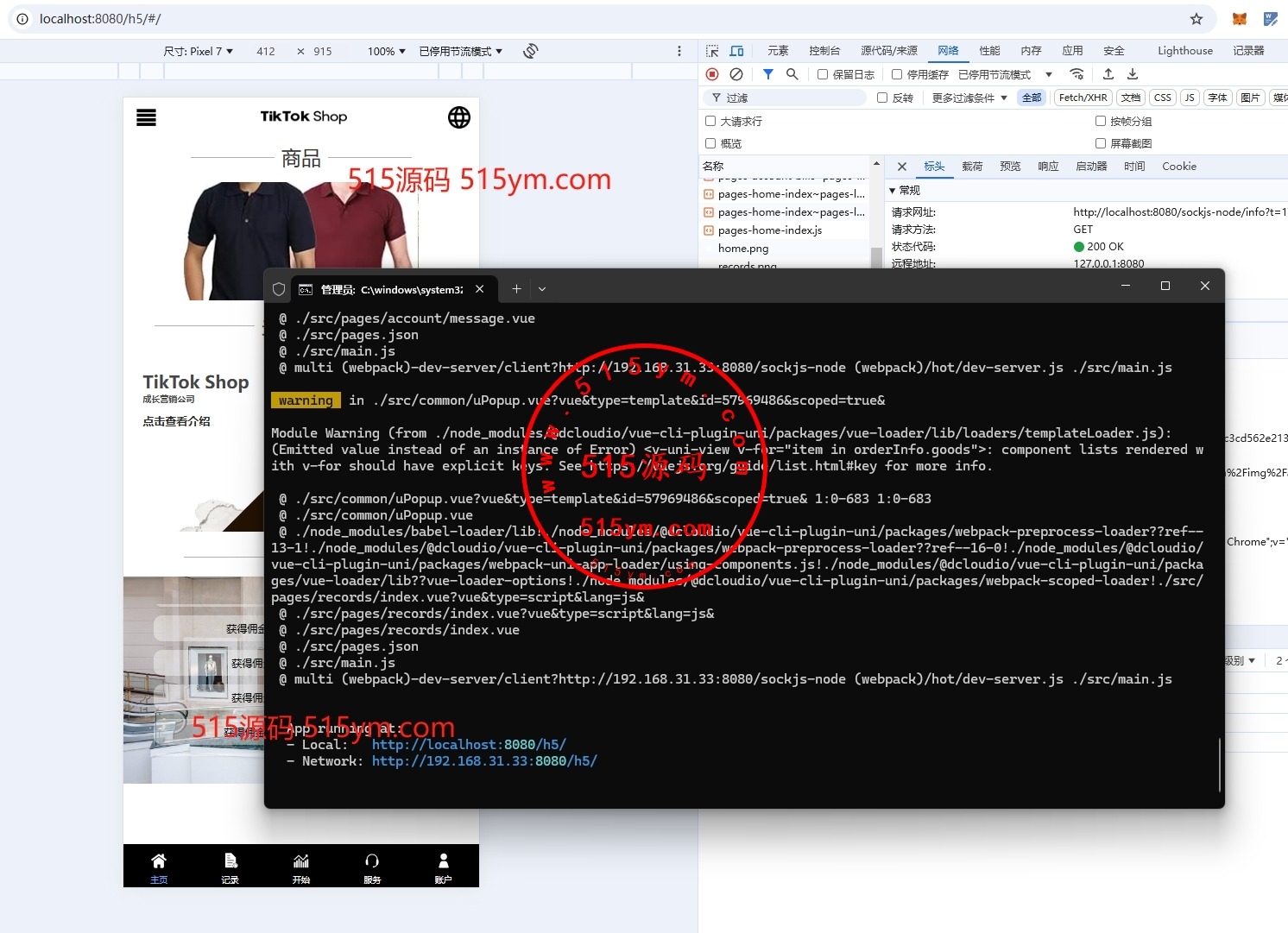
Task: Stop recording network log
Action: (x=712, y=74)
